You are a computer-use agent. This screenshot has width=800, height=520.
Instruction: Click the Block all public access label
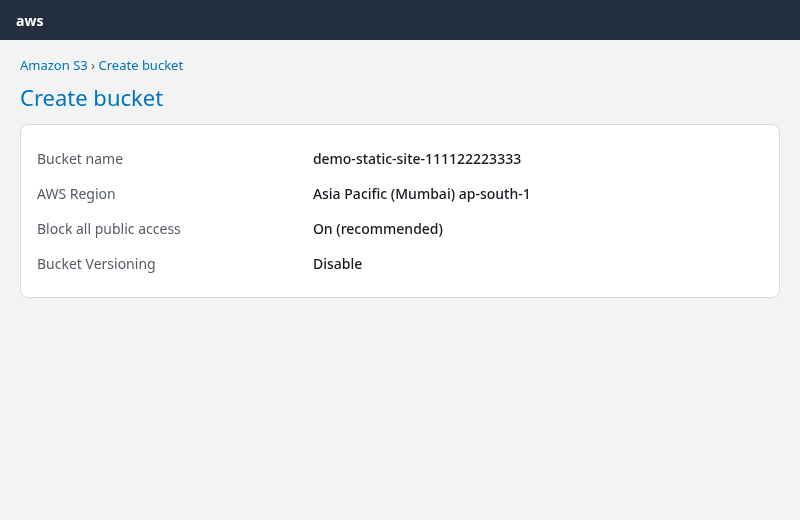pyautogui.click(x=109, y=229)
